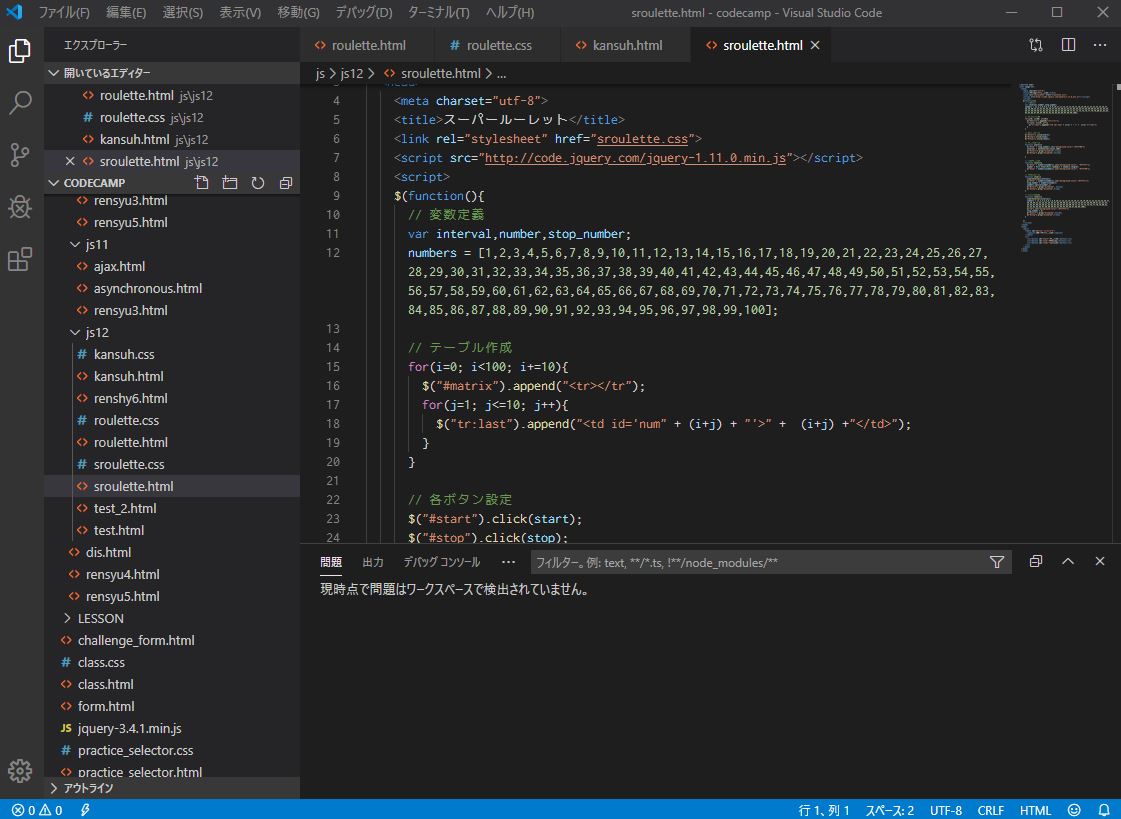Open test_2.html in explorer
Screen dimensions: 1121x819
tap(124, 508)
